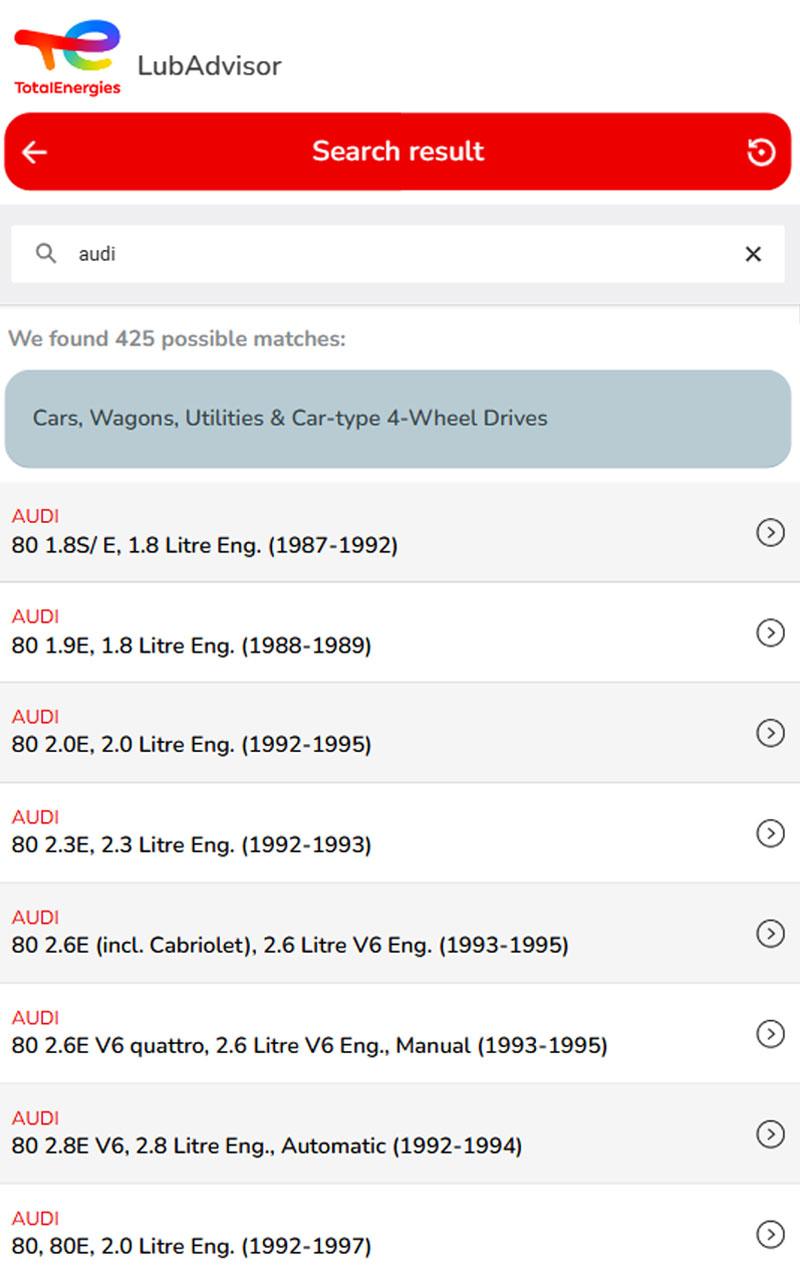This screenshot has height=1280, width=800.
Task: Open arrow for 80 2.0E 2.0 Litre
Action: (x=770, y=733)
